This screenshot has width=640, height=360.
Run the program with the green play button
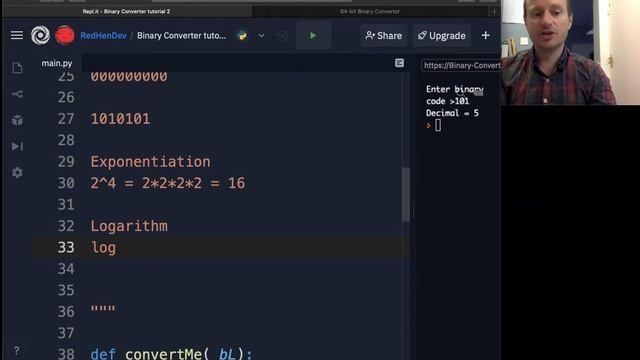(x=313, y=36)
